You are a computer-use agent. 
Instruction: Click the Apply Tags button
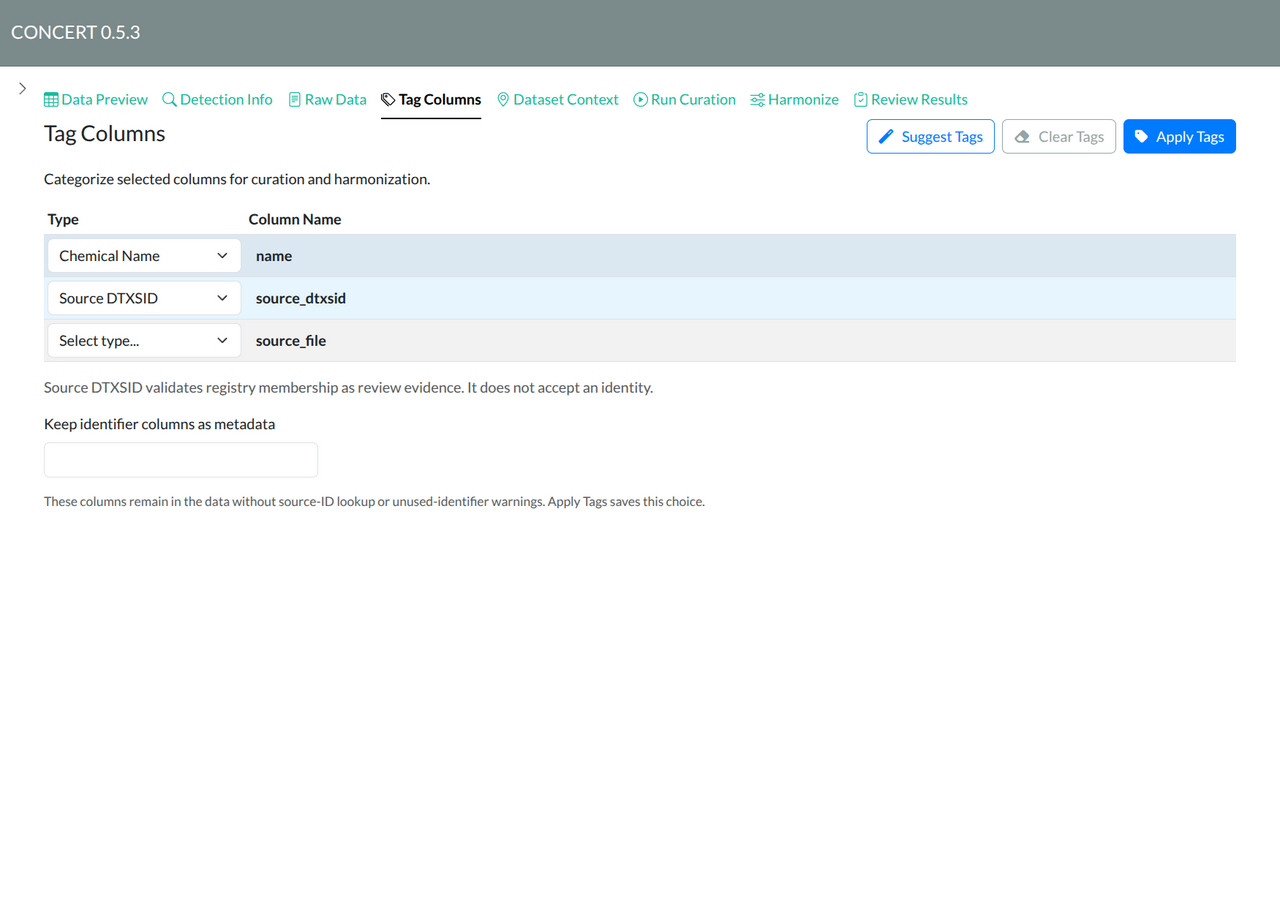(1179, 137)
